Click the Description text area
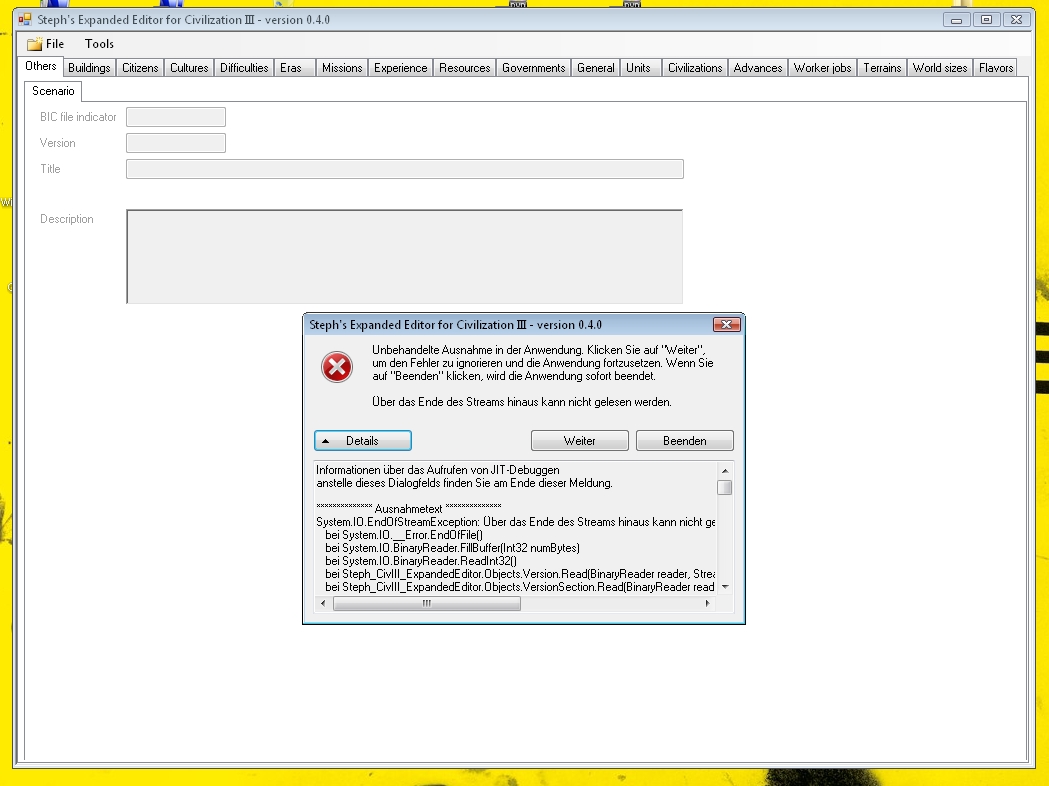Viewport: 1049px width, 786px height. tap(405, 257)
